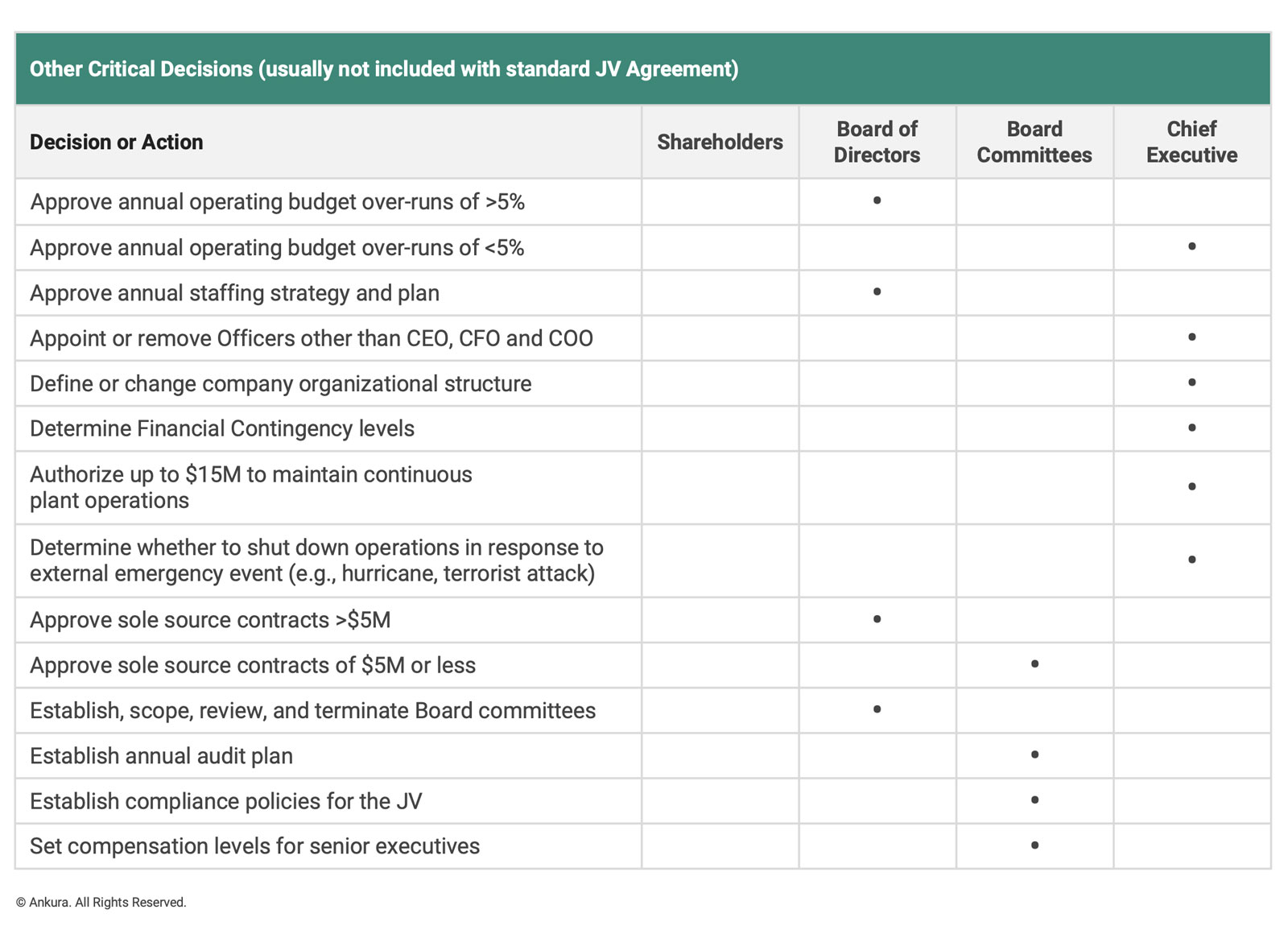Click the 'Board Committees' column header
This screenshot has width=1288, height=930.
click(1034, 143)
